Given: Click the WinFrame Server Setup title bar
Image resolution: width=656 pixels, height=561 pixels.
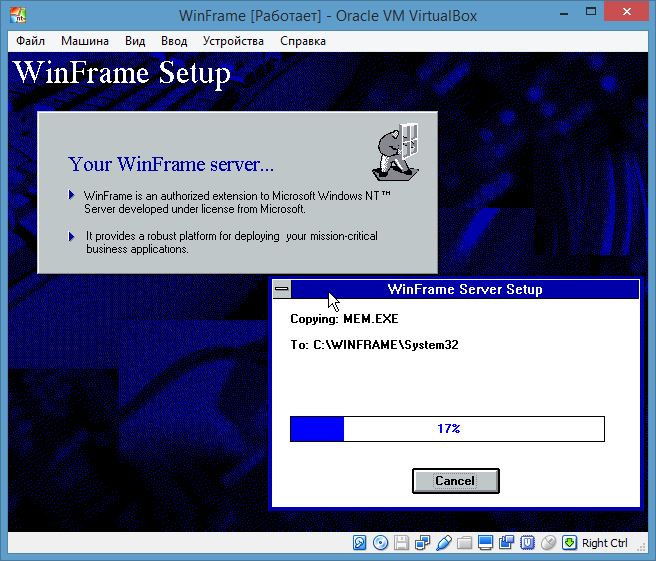Looking at the screenshot, I should pos(465,289).
